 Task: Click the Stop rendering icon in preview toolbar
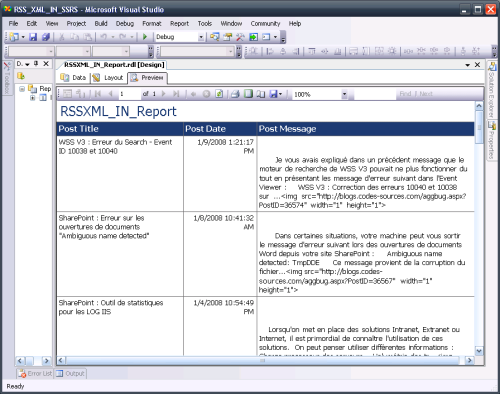[206, 94]
